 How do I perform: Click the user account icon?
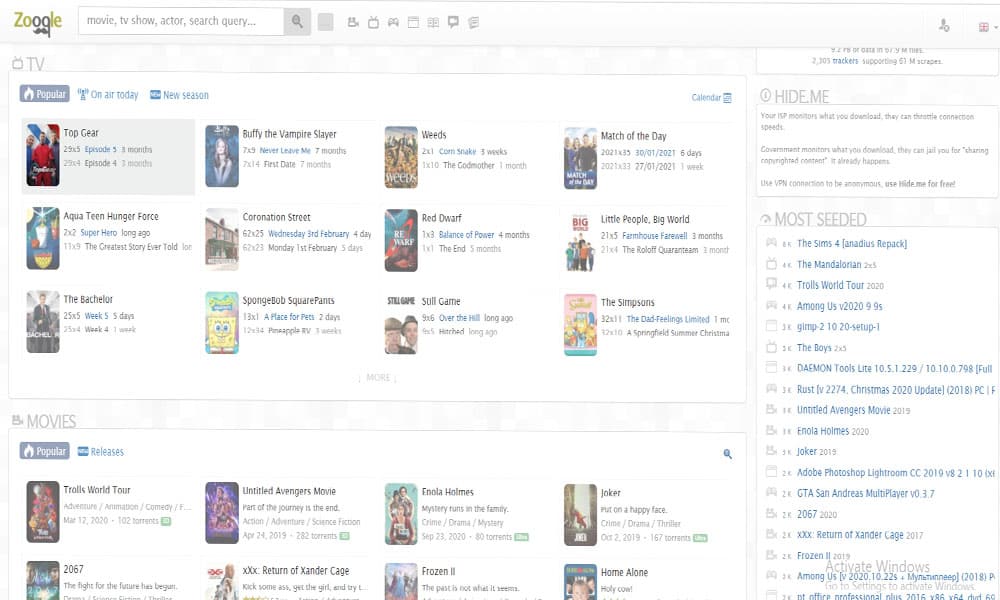coord(944,26)
